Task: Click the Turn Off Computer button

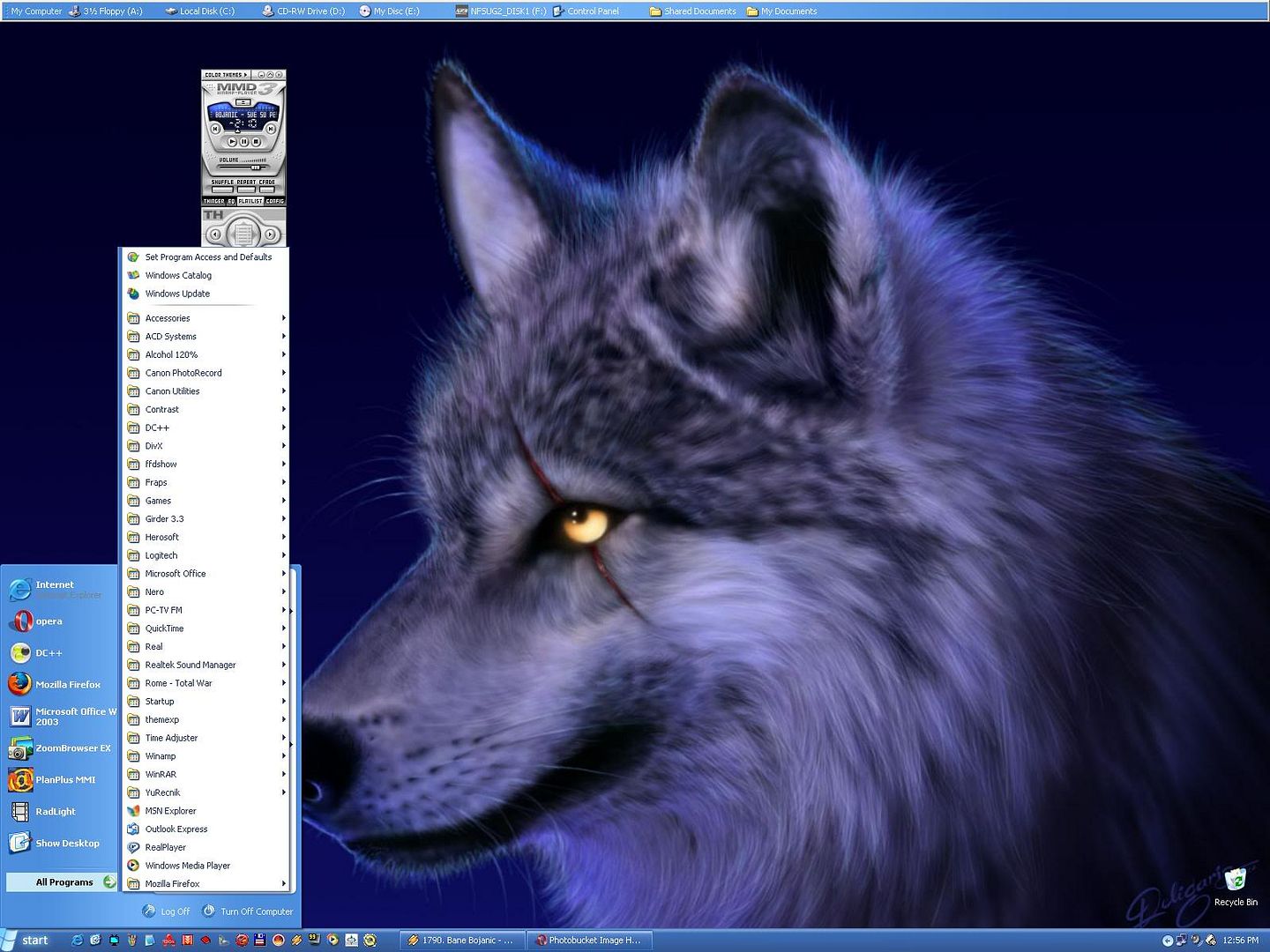Action: tap(248, 911)
